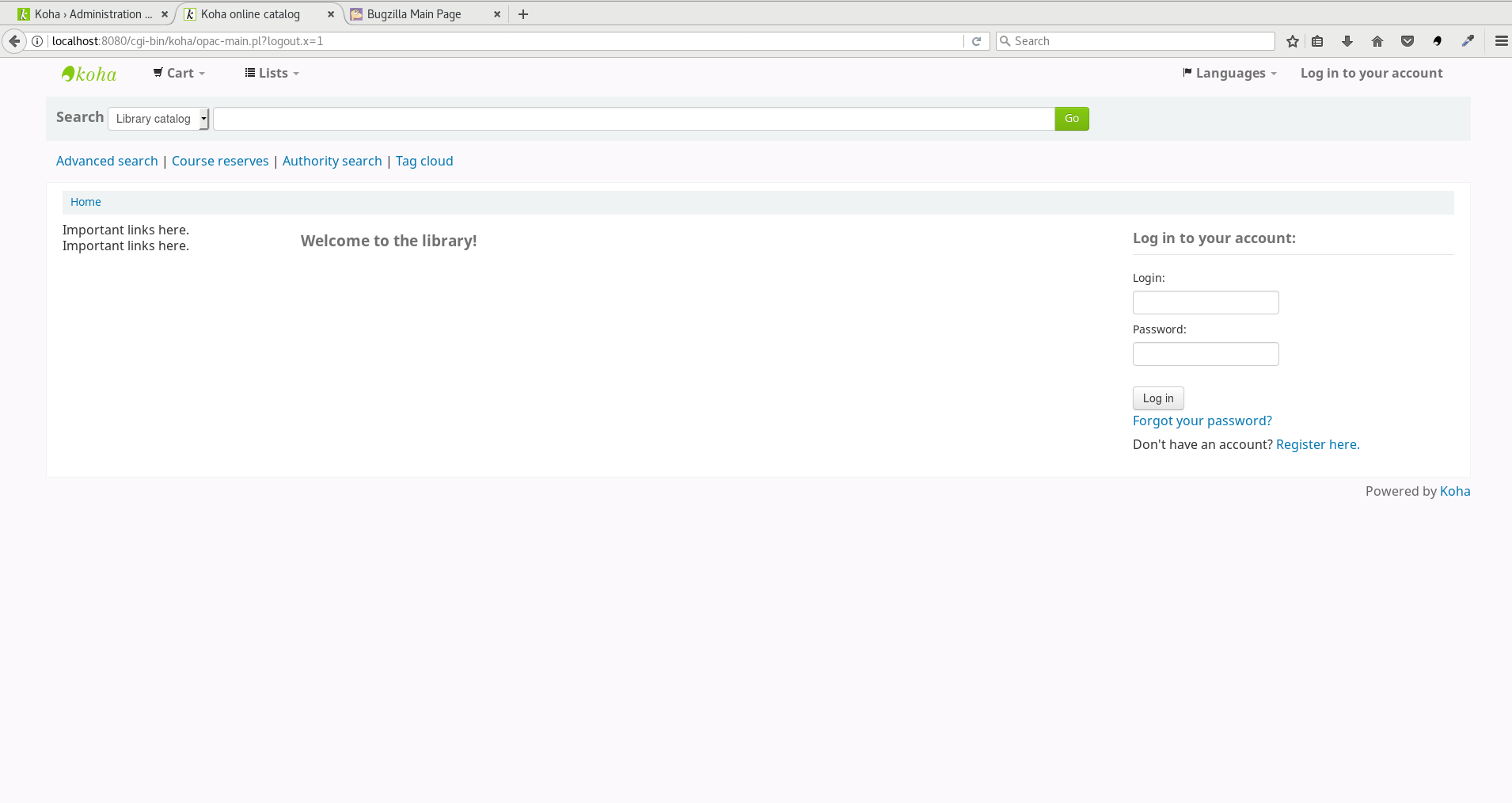Open the browser downloads arrow

[x=1347, y=41]
